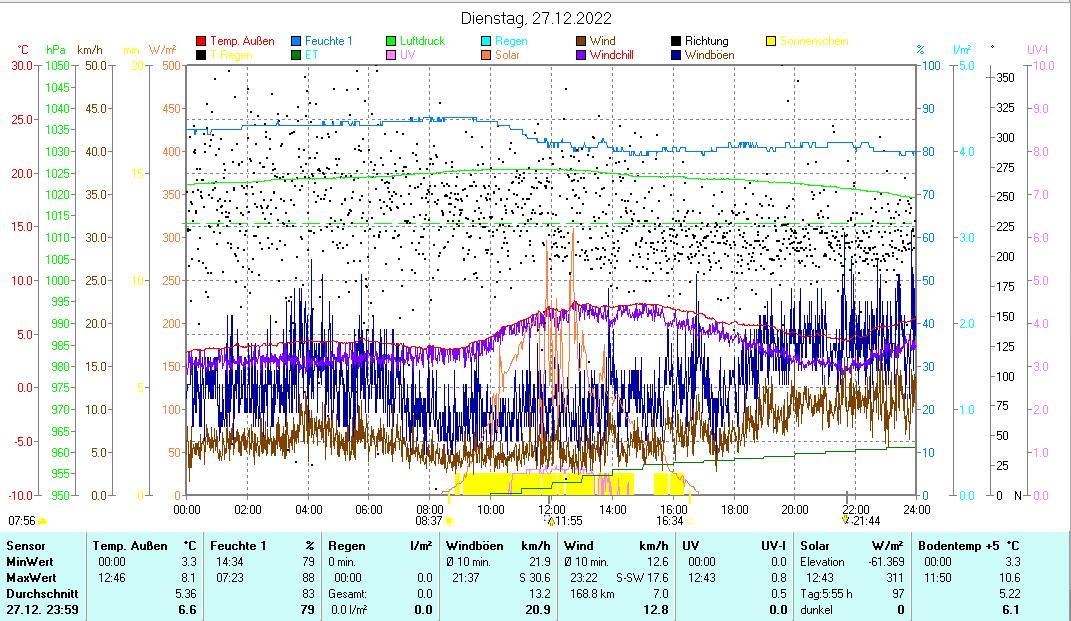Click the yellow Sonnenschein legend square

tap(771, 41)
